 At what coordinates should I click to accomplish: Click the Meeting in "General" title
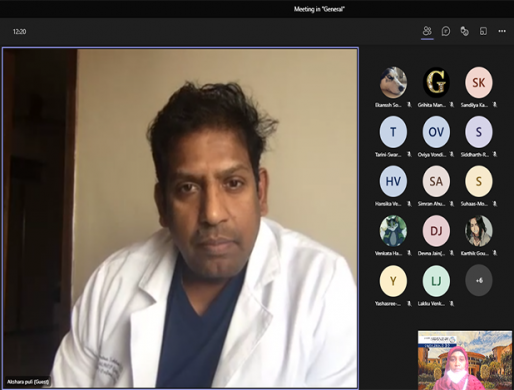tap(319, 9)
